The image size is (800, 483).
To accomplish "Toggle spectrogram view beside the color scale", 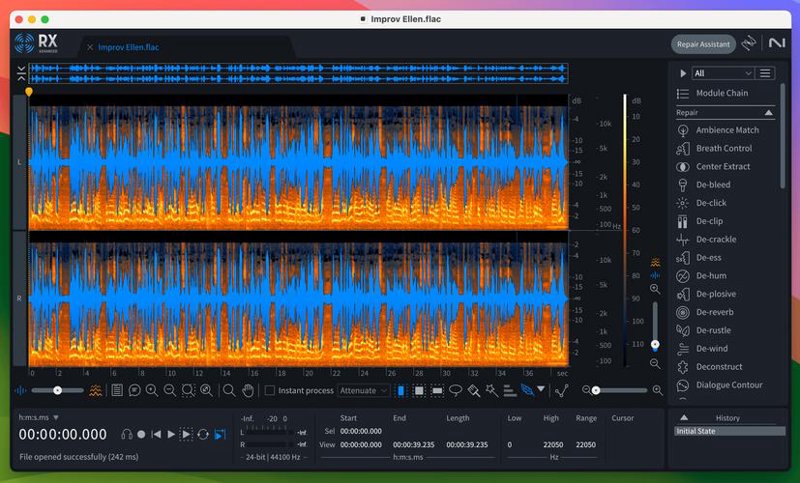I will click(656, 263).
